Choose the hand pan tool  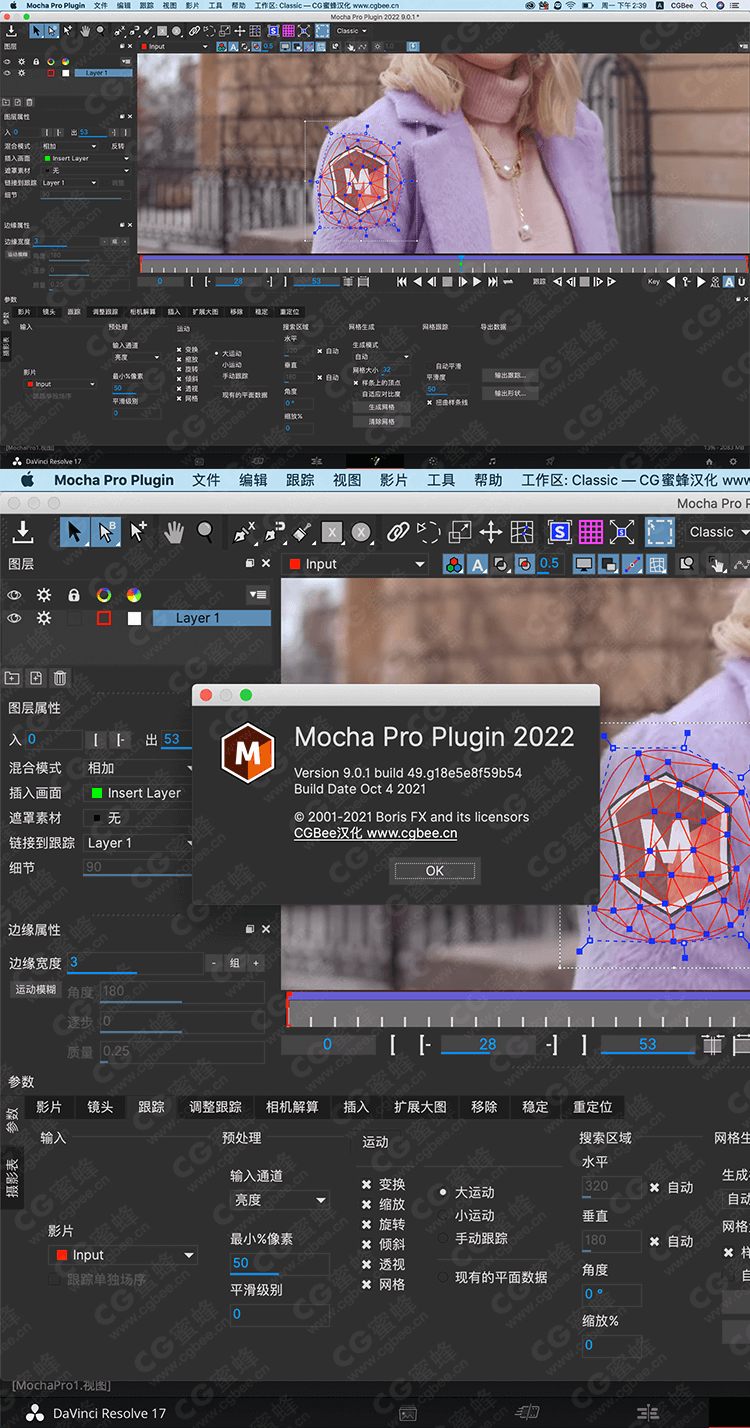[x=174, y=532]
